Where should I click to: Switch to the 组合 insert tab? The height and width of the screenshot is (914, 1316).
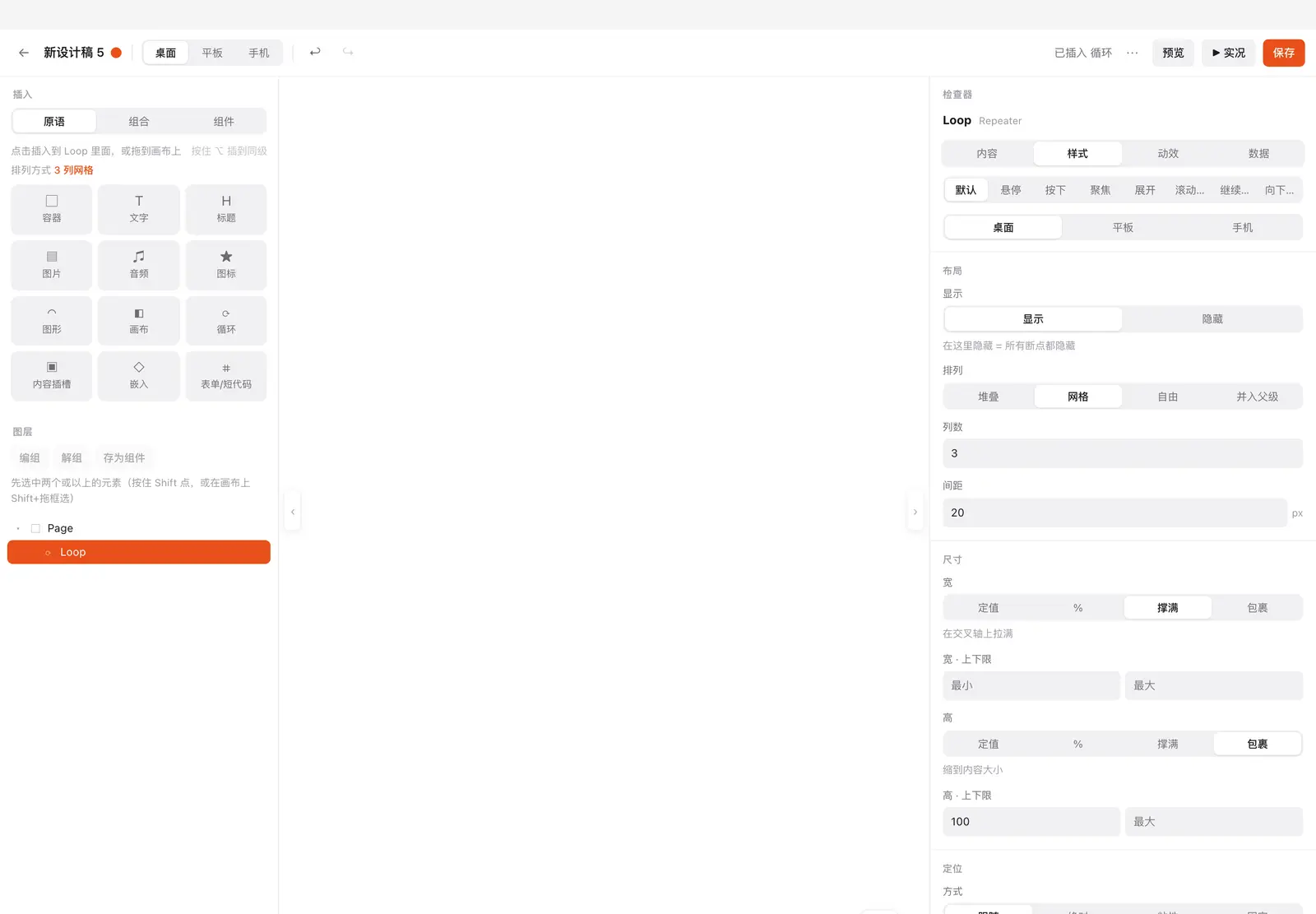pos(139,122)
